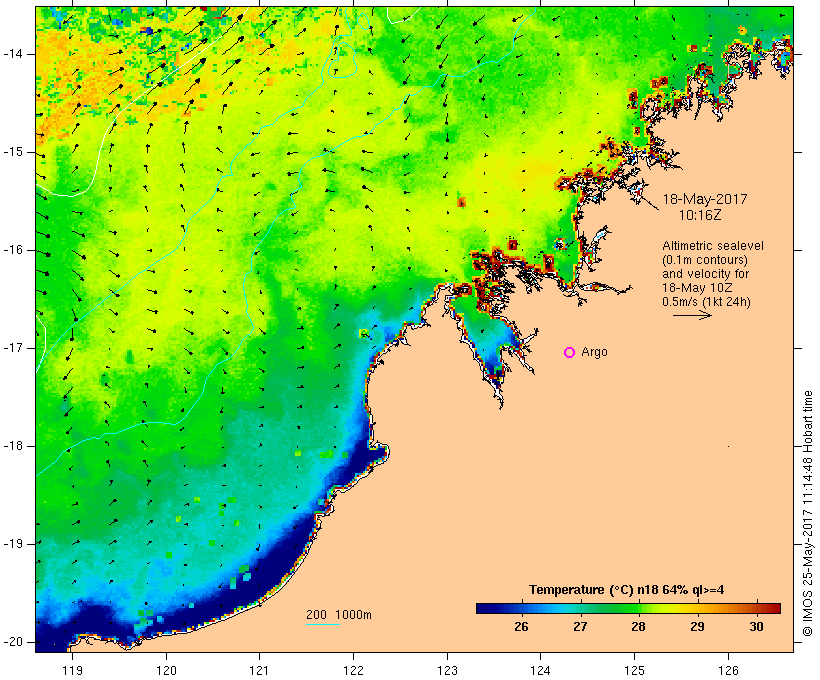
Task: Click the '200 1000m' bathymetry legend text
Action: [339, 615]
